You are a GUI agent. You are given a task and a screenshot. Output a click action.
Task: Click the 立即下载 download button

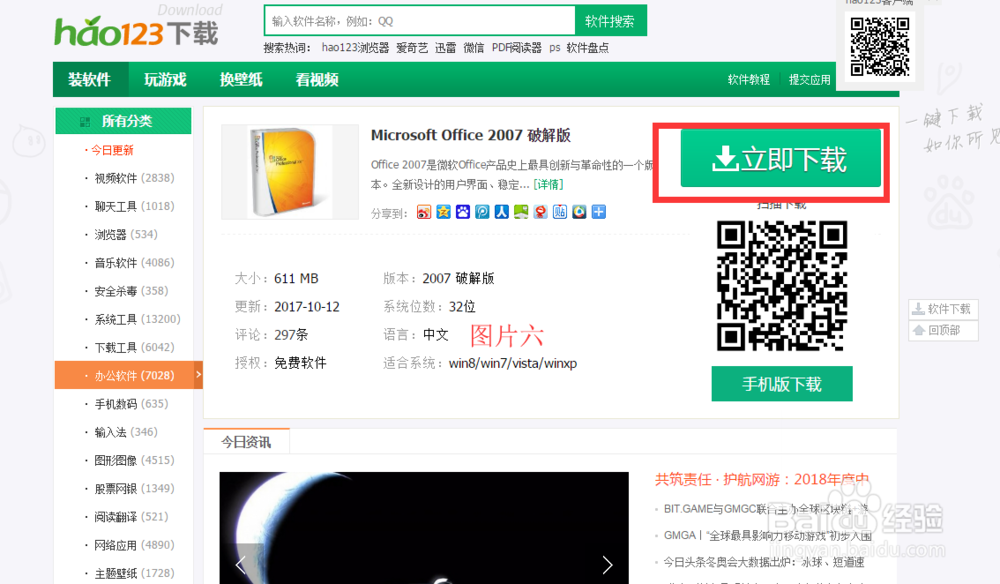pos(781,159)
